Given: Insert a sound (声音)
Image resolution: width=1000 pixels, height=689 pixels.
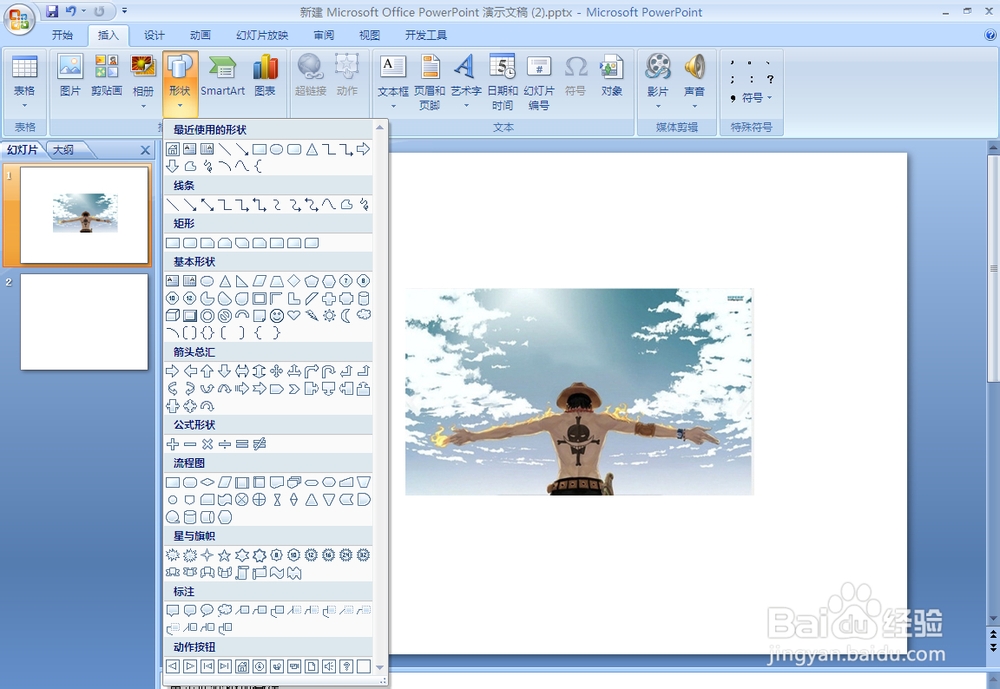Looking at the screenshot, I should point(695,82).
